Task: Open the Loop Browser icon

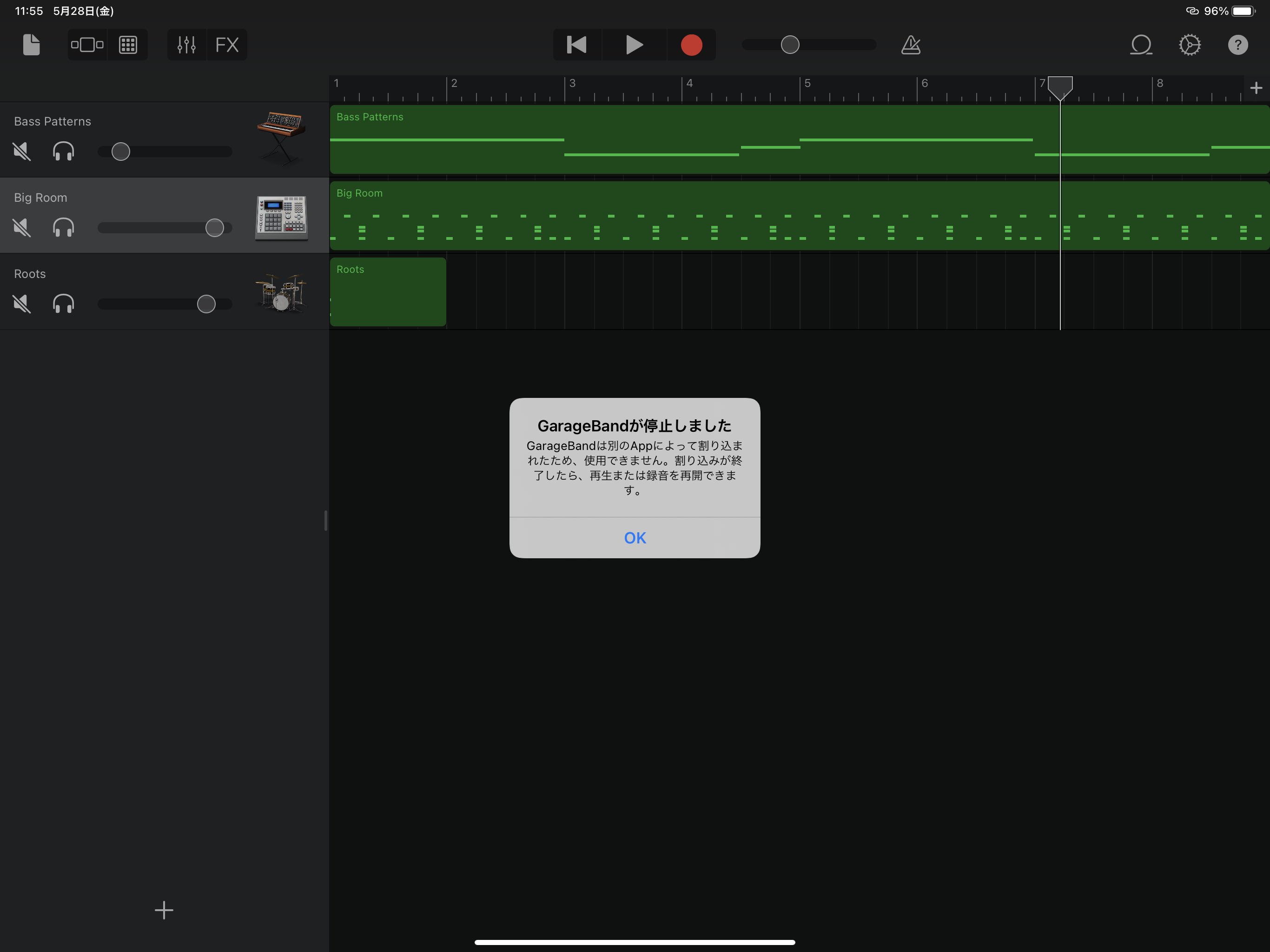Action: (1141, 45)
